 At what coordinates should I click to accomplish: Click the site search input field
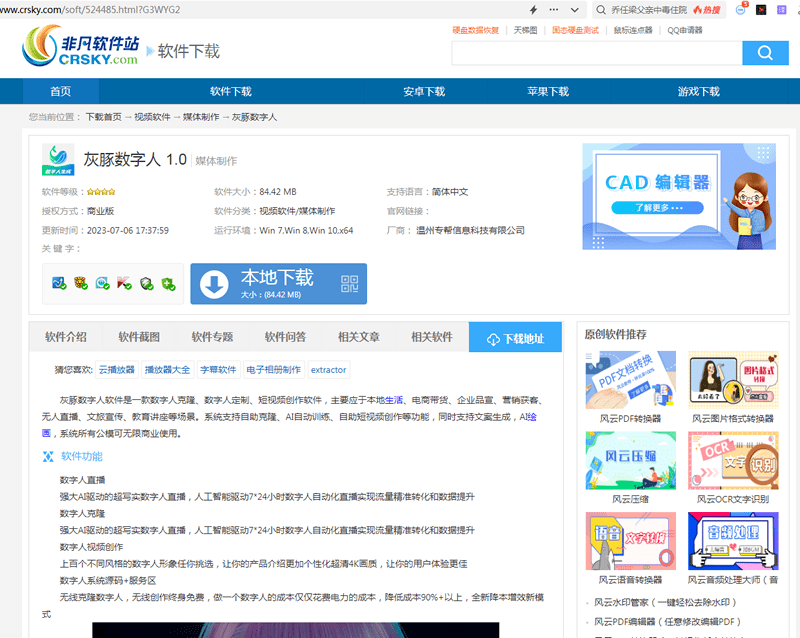[596, 53]
